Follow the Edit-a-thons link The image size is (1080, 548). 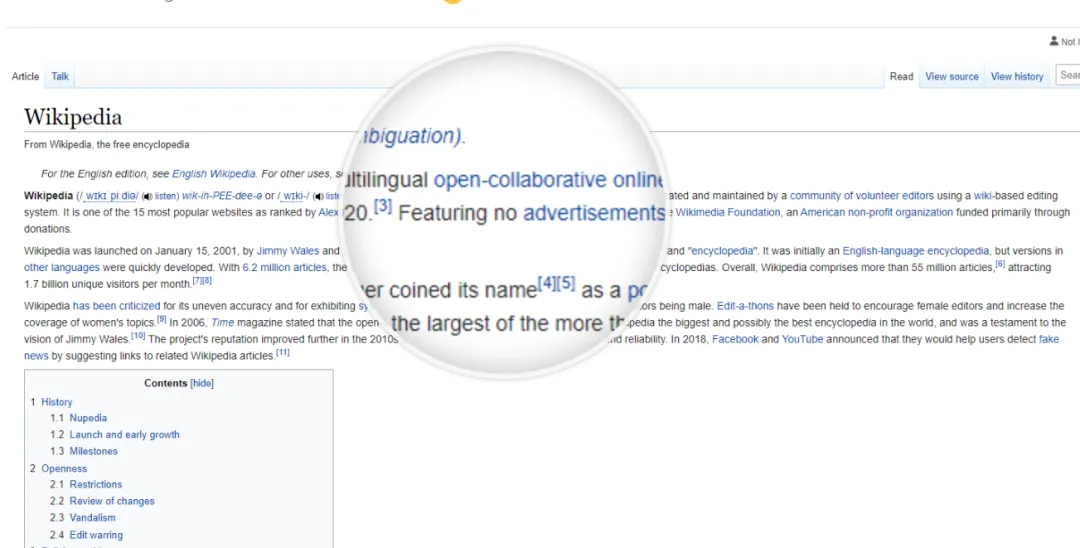[x=745, y=306]
